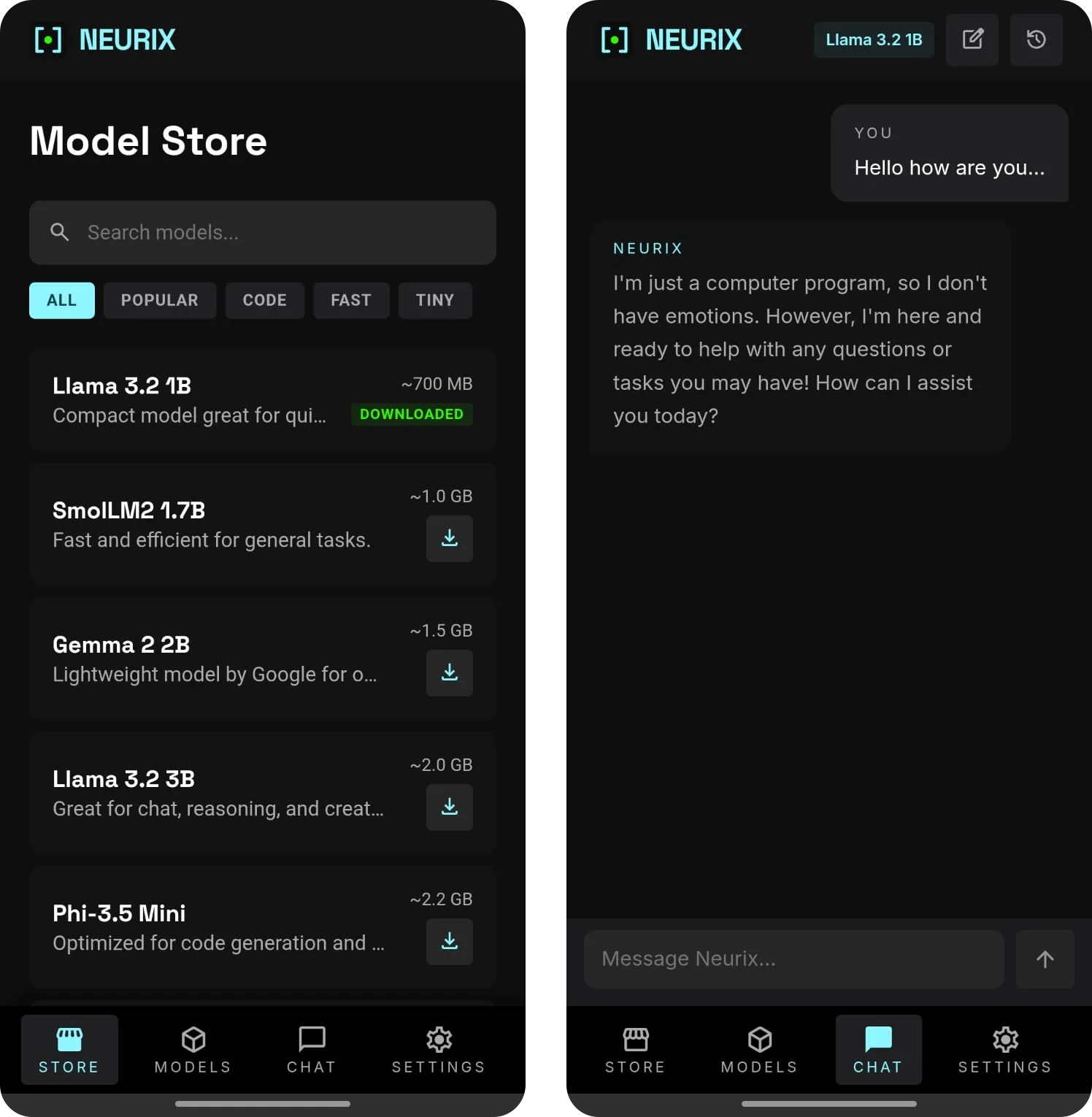This screenshot has height=1117, width=1092.
Task: Click Neurix logo on Model Store screen
Action: click(105, 39)
